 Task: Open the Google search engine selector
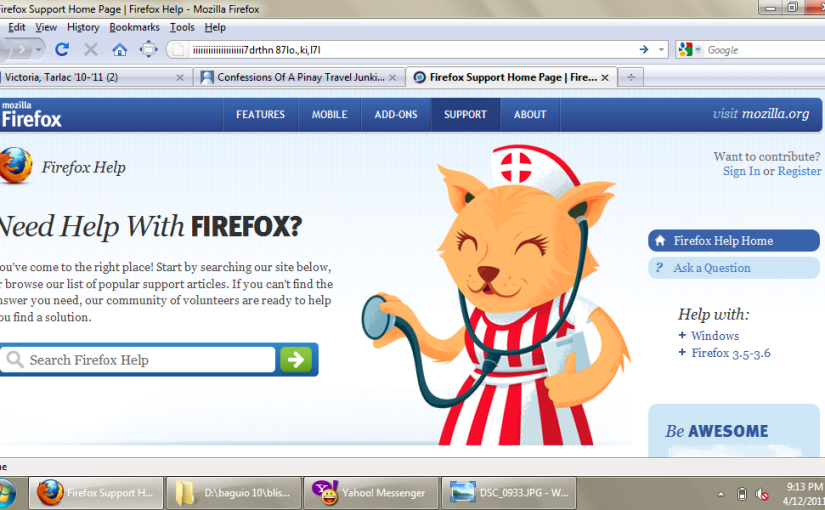[690, 50]
